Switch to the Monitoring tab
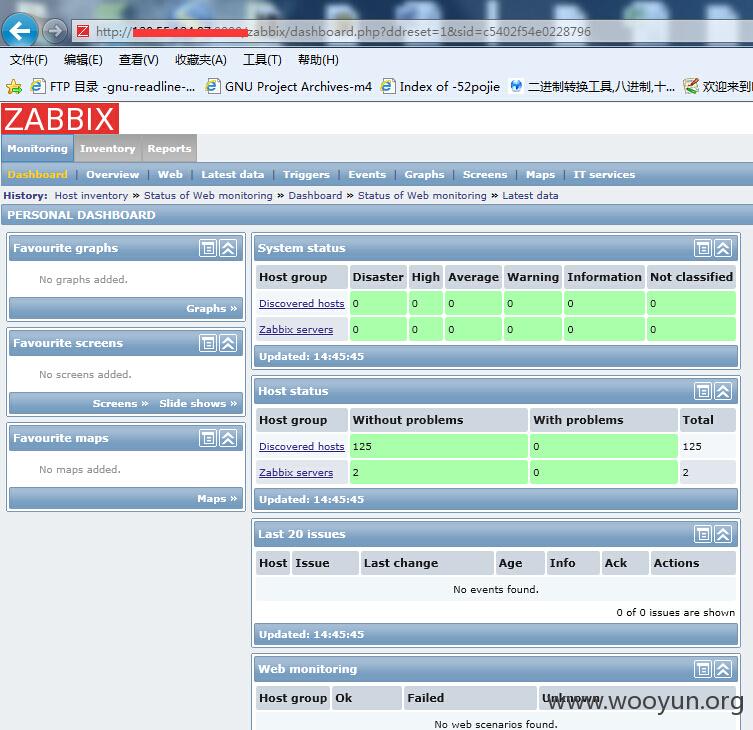753x730 pixels. (x=37, y=148)
